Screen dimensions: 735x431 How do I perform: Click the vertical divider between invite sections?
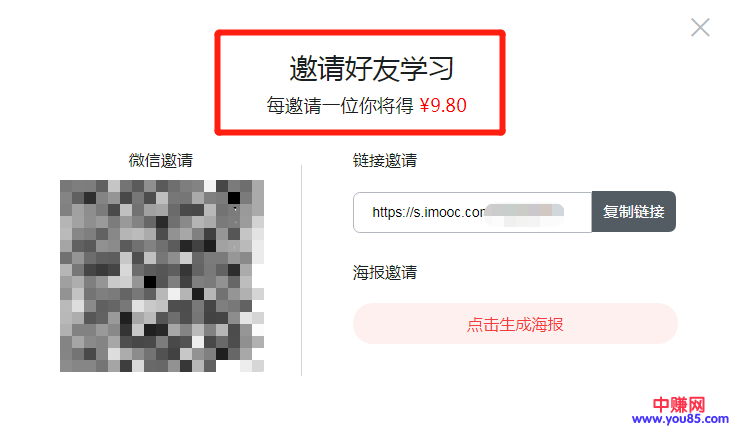click(x=301, y=270)
